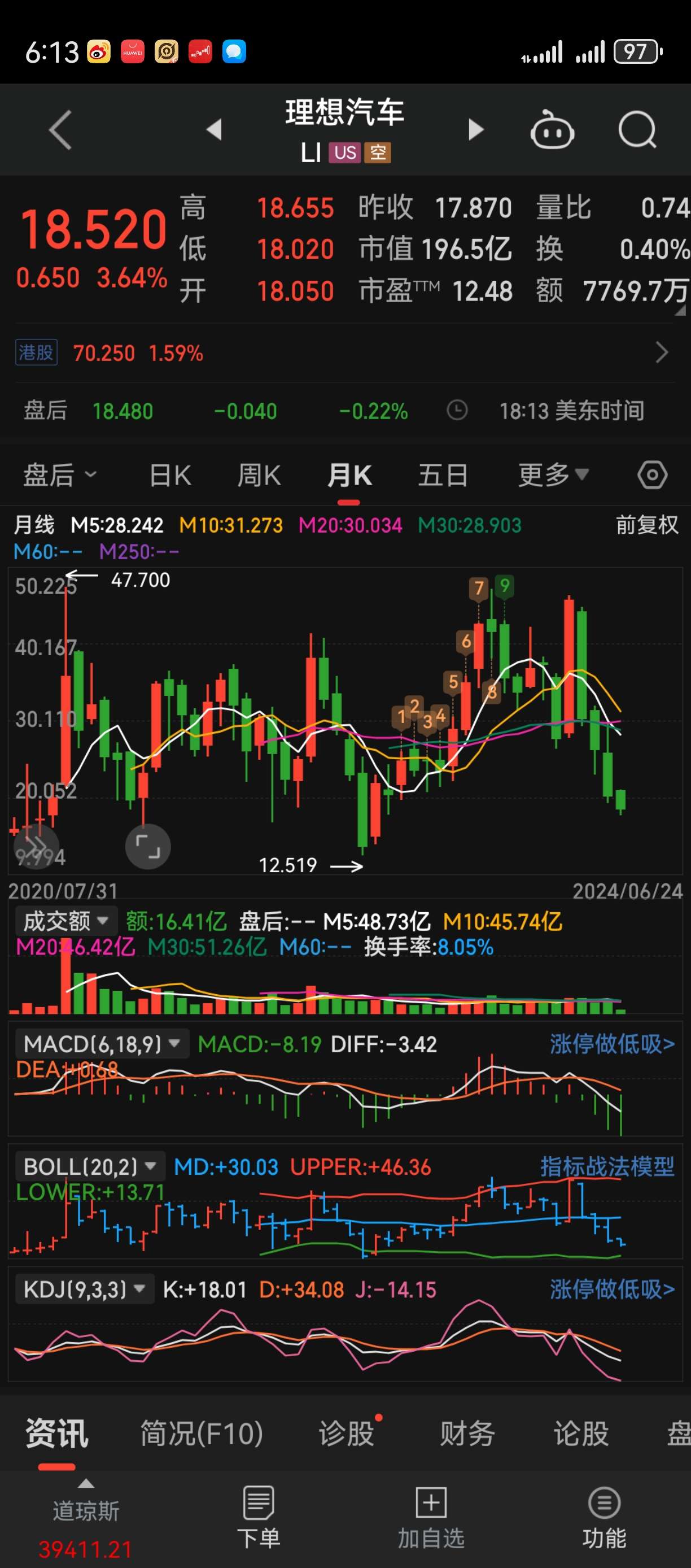
Task: Tap the 指标战法模型 link
Action: tap(607, 1167)
